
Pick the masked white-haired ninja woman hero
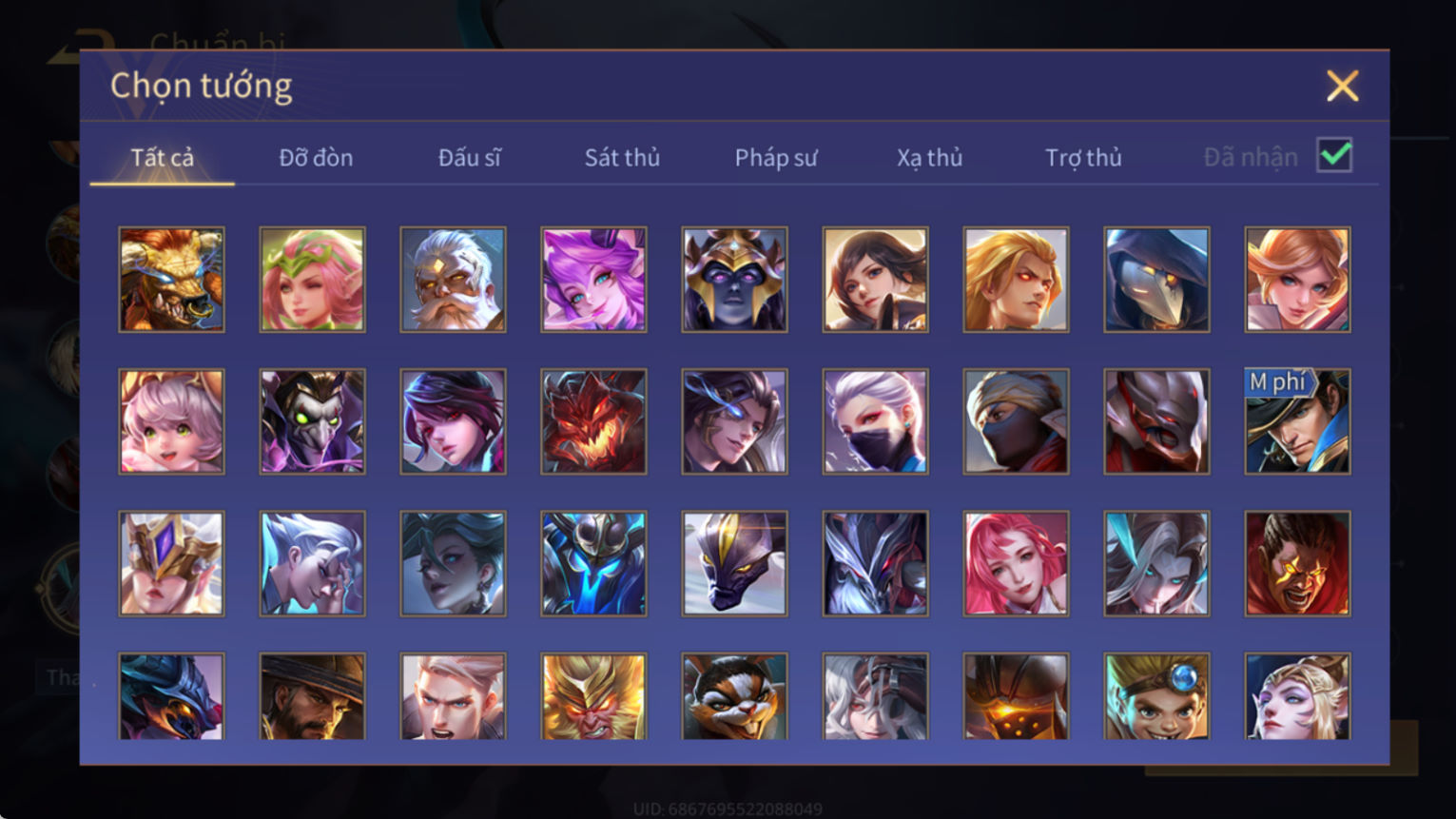coord(875,421)
